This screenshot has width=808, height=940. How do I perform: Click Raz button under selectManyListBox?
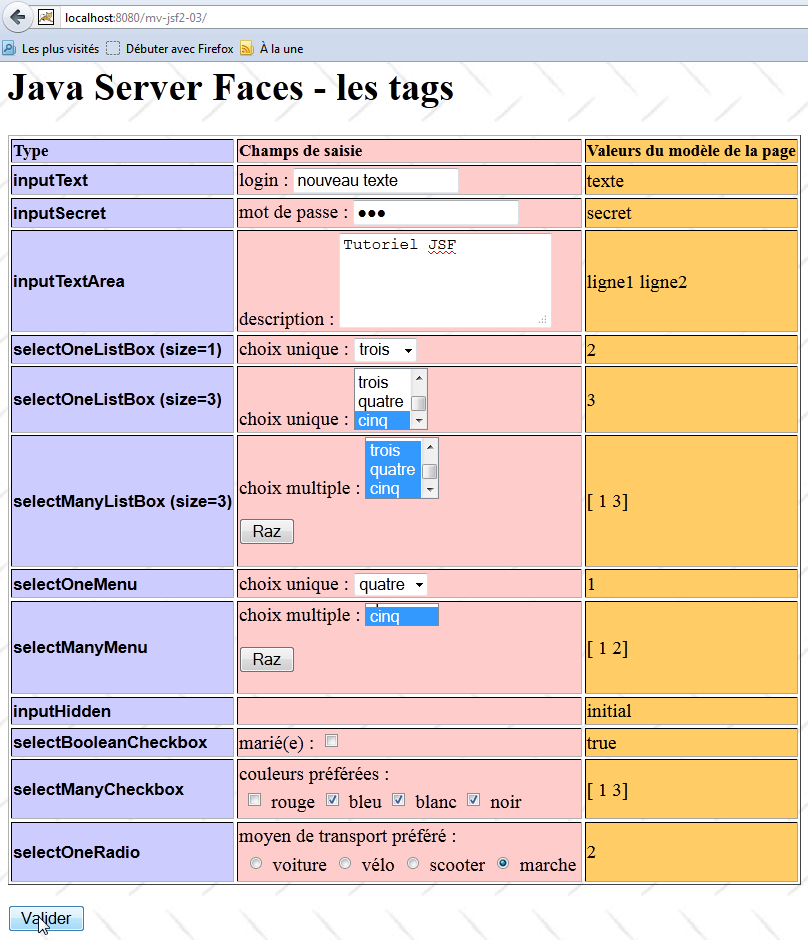pyautogui.click(x=267, y=531)
